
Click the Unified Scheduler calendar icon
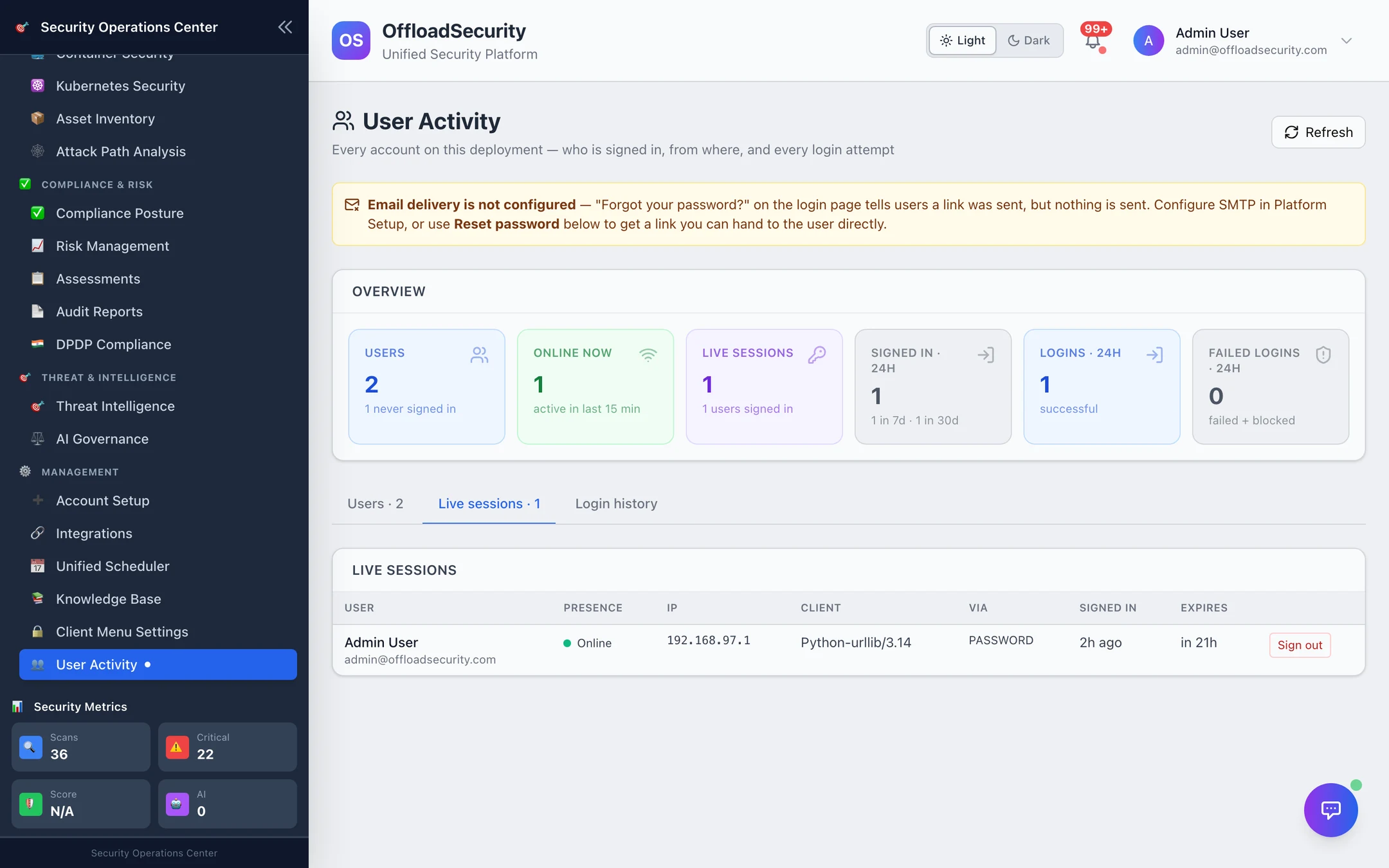[x=38, y=566]
